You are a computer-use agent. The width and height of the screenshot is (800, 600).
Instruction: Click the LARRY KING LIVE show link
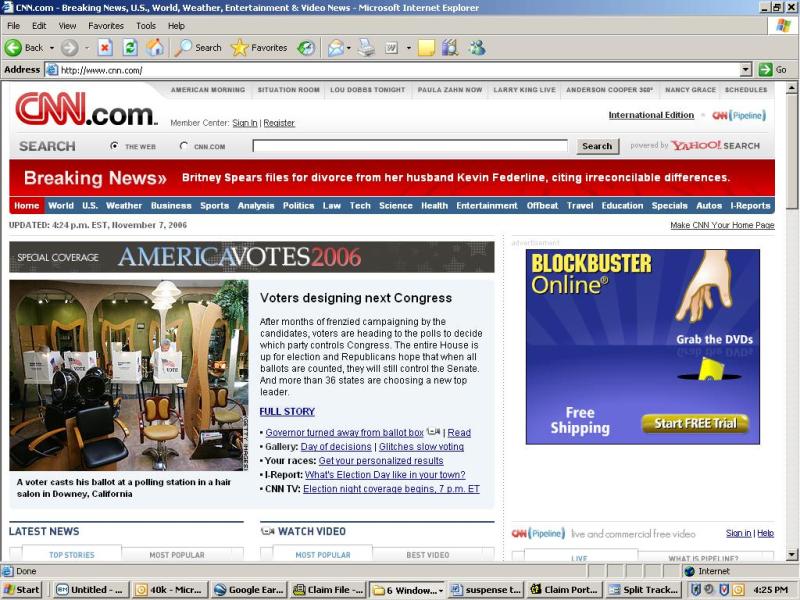(x=524, y=90)
